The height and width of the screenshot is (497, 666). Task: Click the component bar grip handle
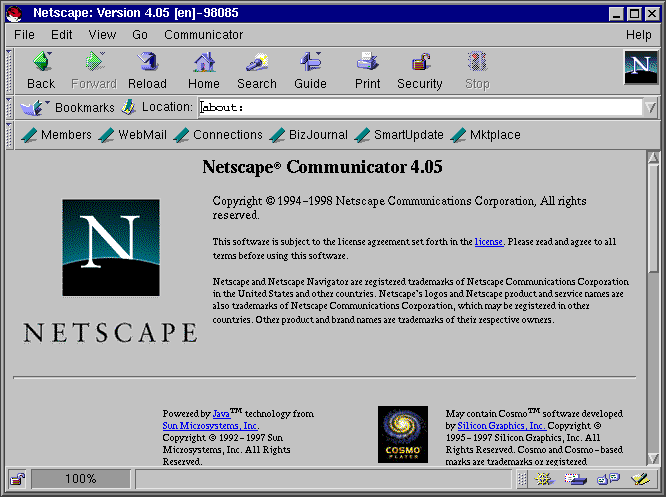point(522,479)
